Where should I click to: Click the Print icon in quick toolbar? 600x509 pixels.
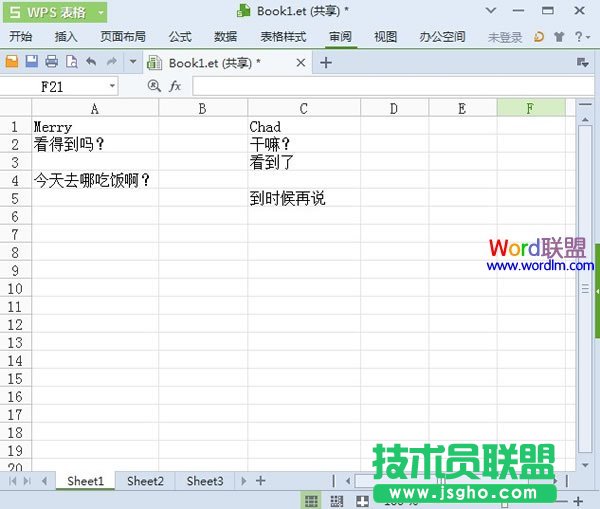[51, 62]
